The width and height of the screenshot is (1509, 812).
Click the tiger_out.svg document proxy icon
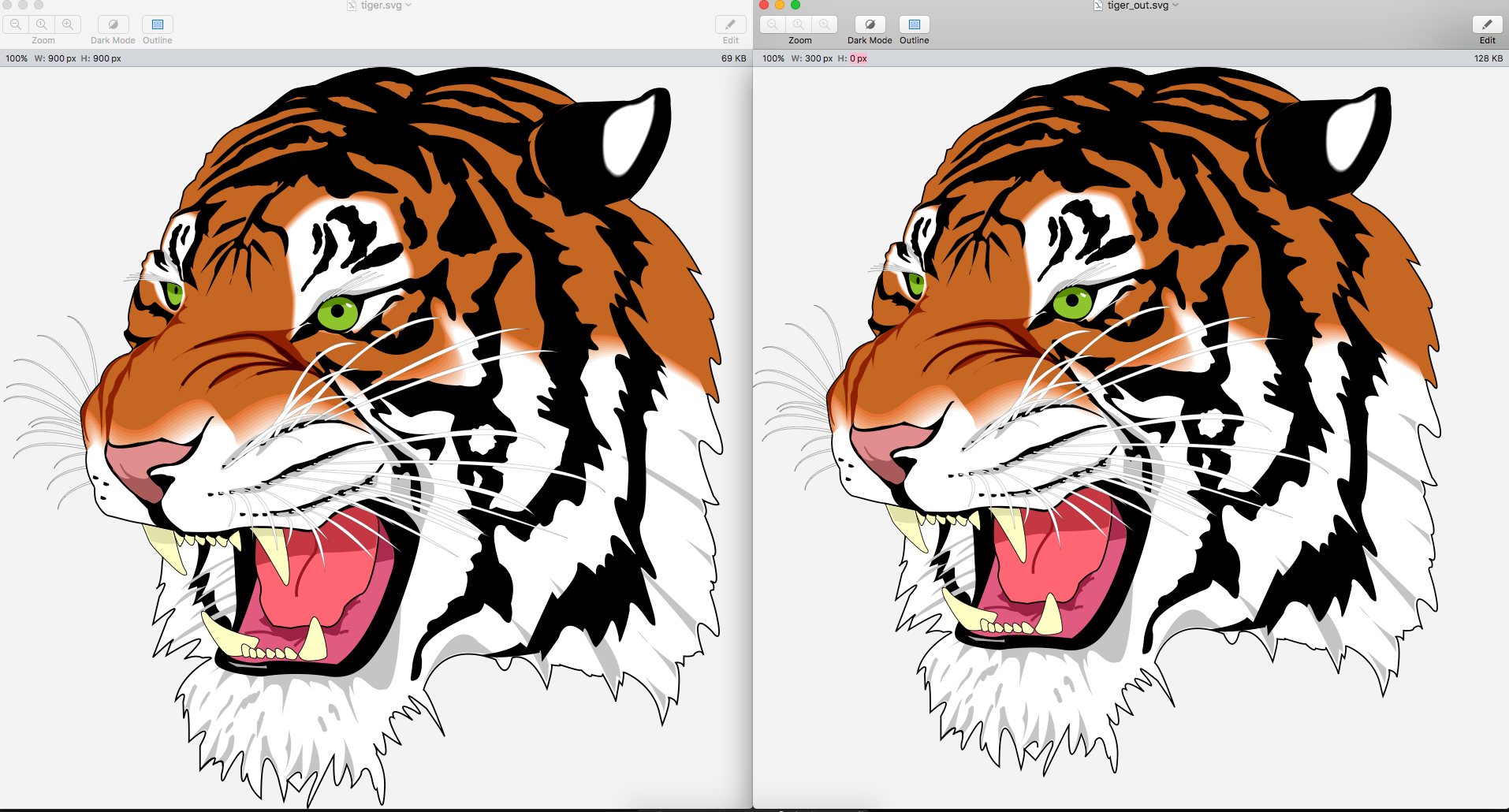(x=1098, y=6)
